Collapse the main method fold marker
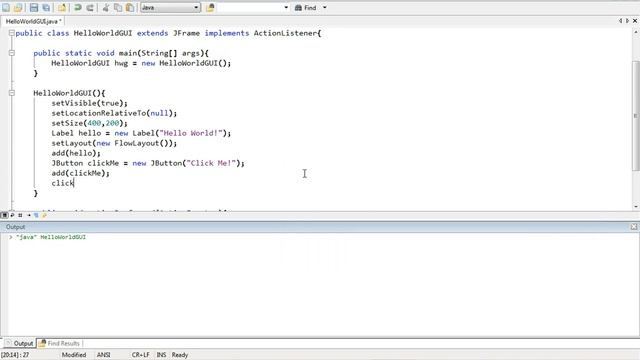This screenshot has height=360, width=640. tap(11, 53)
